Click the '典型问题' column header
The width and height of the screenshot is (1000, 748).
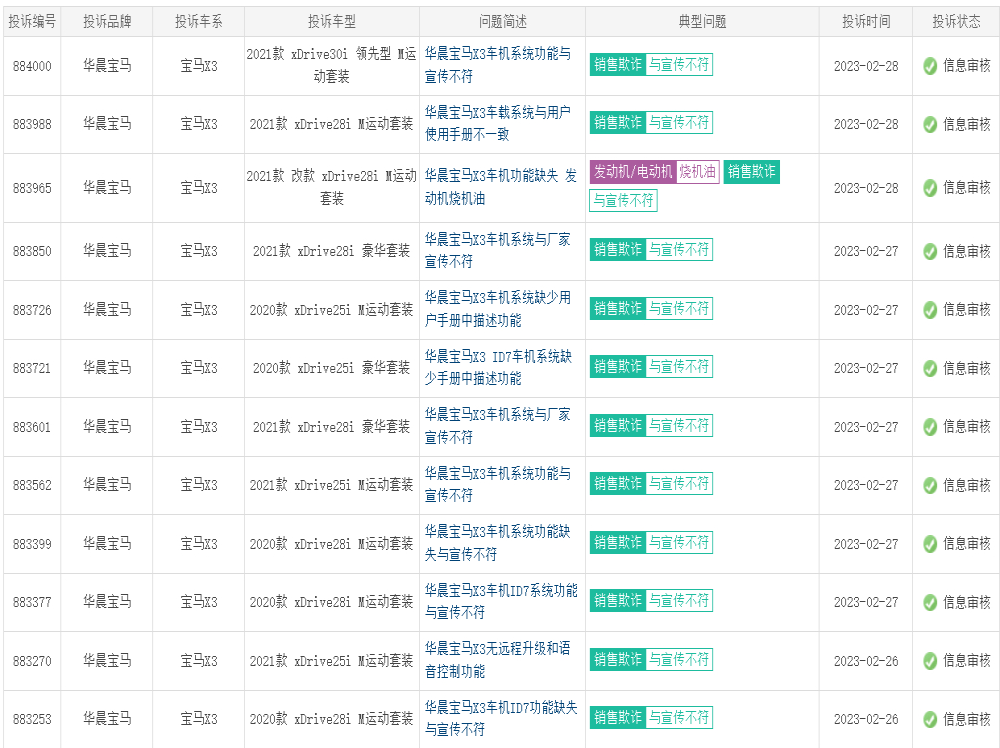(x=702, y=22)
